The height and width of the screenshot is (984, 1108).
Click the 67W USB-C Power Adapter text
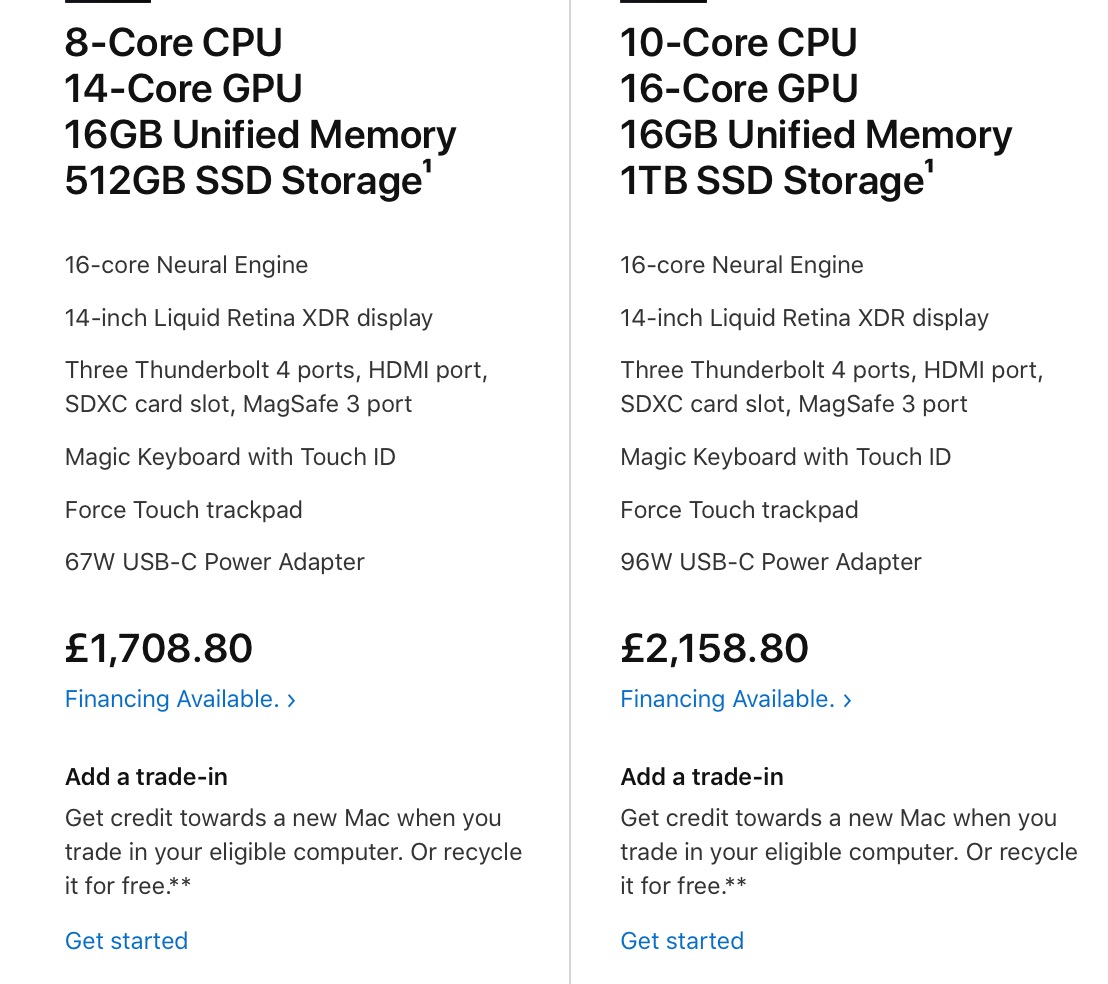[x=215, y=562]
